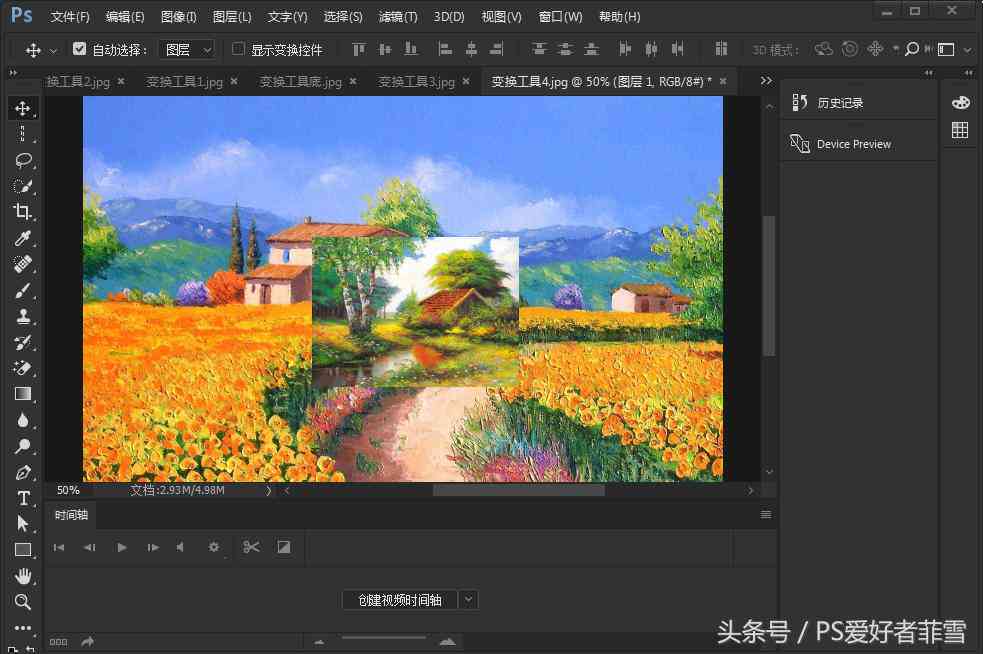The height and width of the screenshot is (654, 983).
Task: Close the 变换工具4.jpg document tab
Action: pyautogui.click(x=723, y=81)
